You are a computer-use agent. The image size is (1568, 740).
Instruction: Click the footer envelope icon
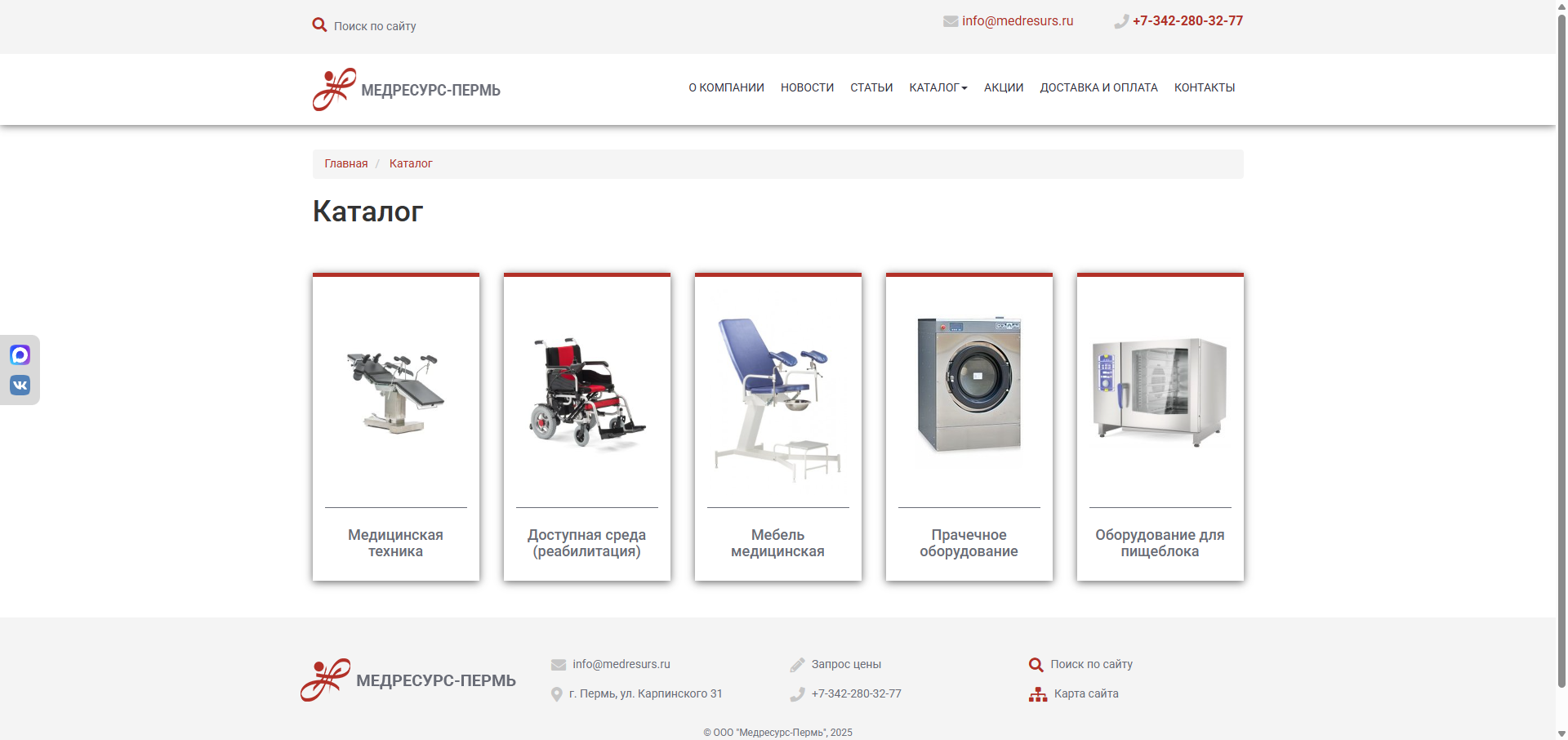click(559, 665)
